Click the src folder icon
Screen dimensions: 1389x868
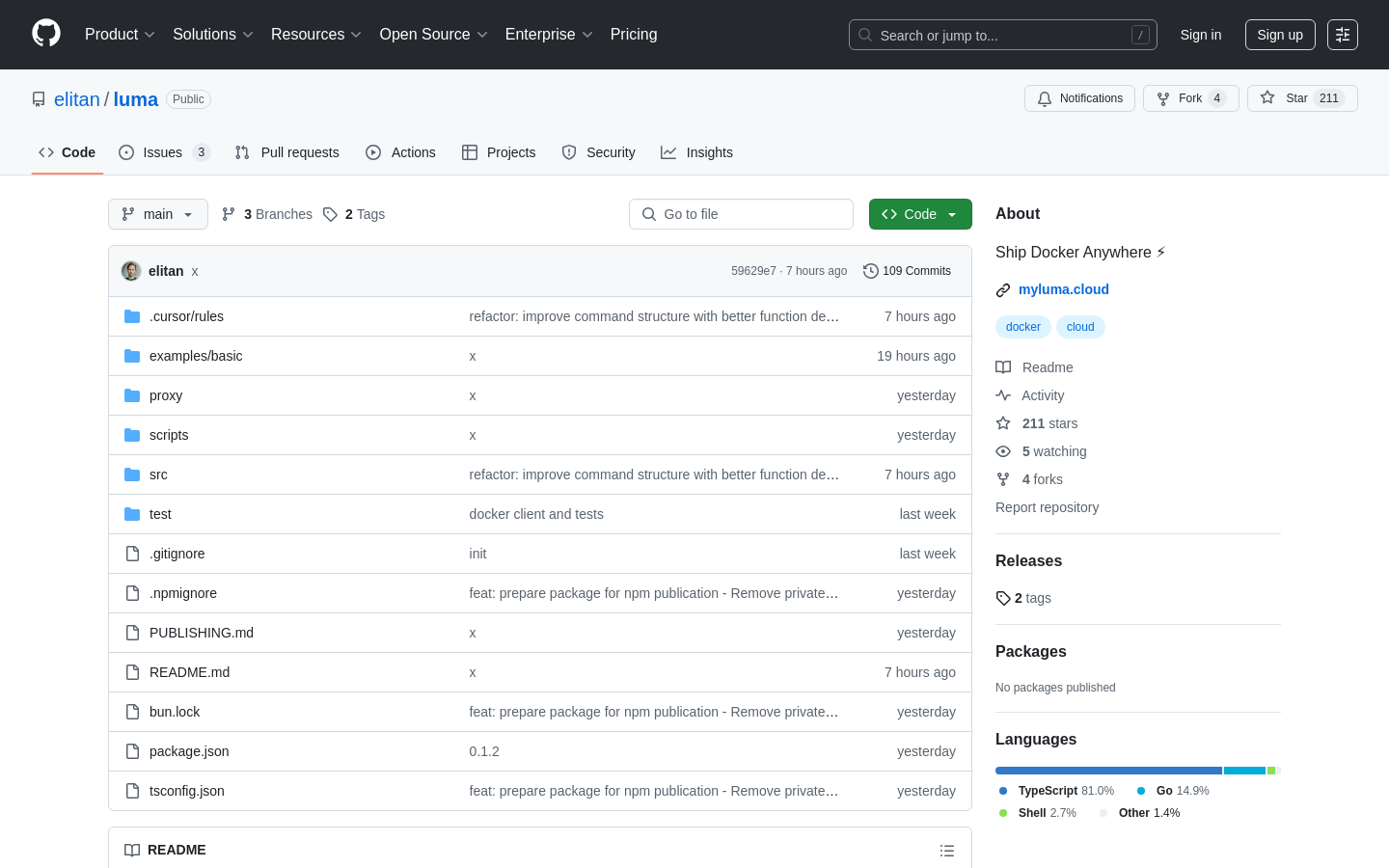coord(132,475)
